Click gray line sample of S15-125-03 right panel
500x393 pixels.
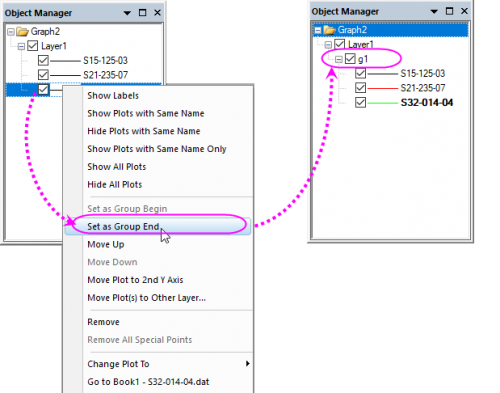[x=383, y=74]
